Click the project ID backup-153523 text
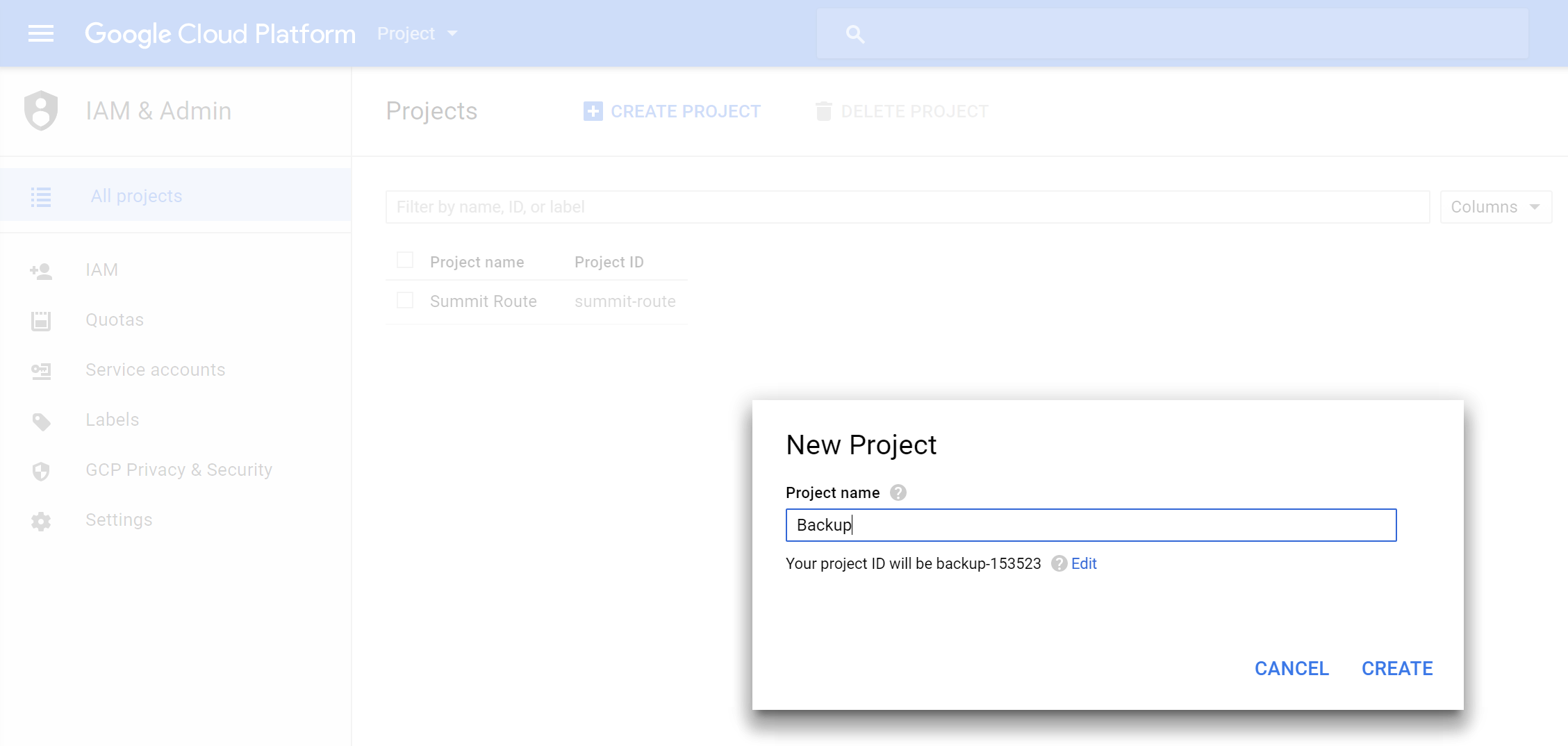The image size is (1568, 746). (989, 563)
